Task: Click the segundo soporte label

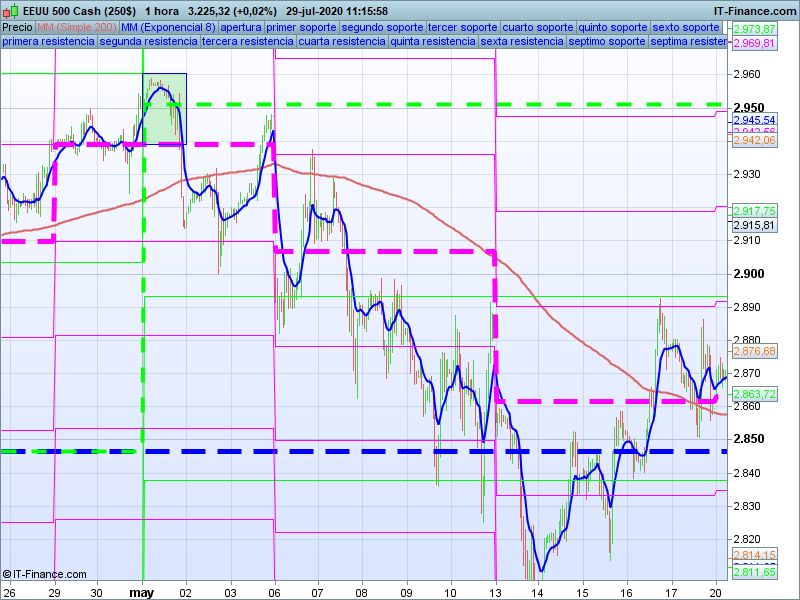Action: tap(383, 28)
